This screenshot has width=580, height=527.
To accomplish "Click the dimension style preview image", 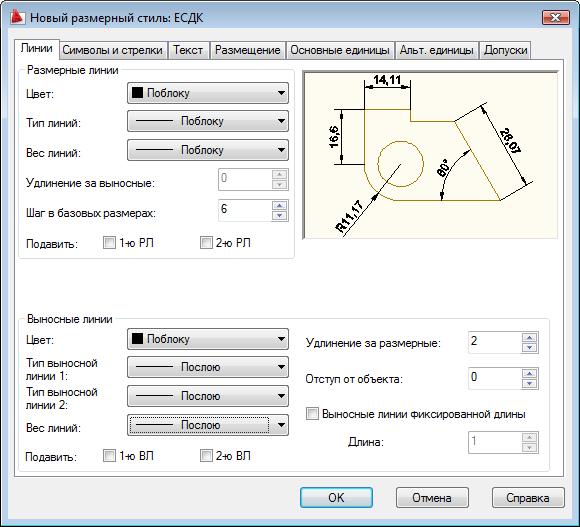I will pyautogui.click(x=430, y=155).
